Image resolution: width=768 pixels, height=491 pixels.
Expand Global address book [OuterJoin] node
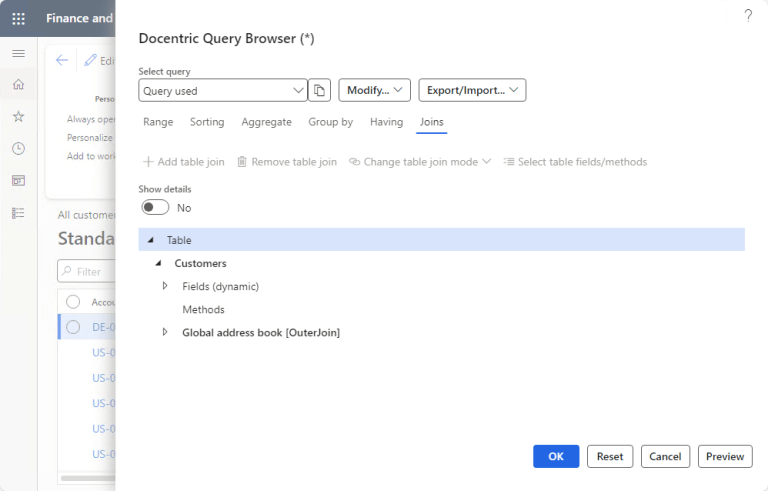pyautogui.click(x=165, y=332)
